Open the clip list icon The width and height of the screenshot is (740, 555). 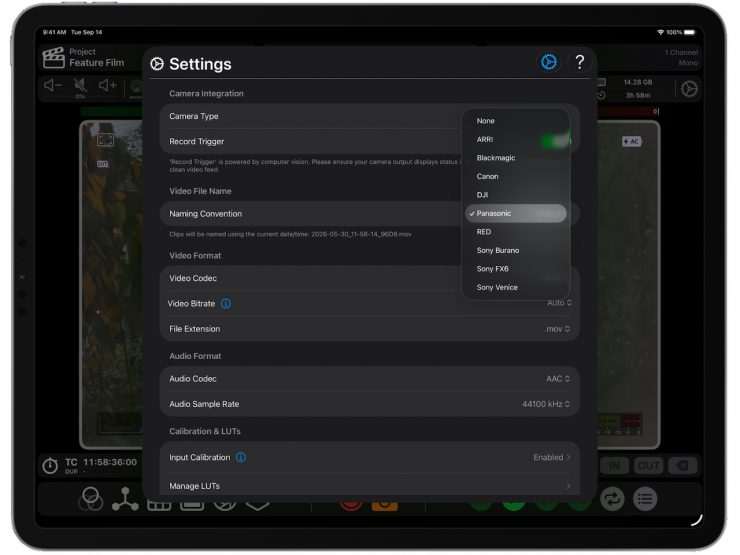point(645,499)
